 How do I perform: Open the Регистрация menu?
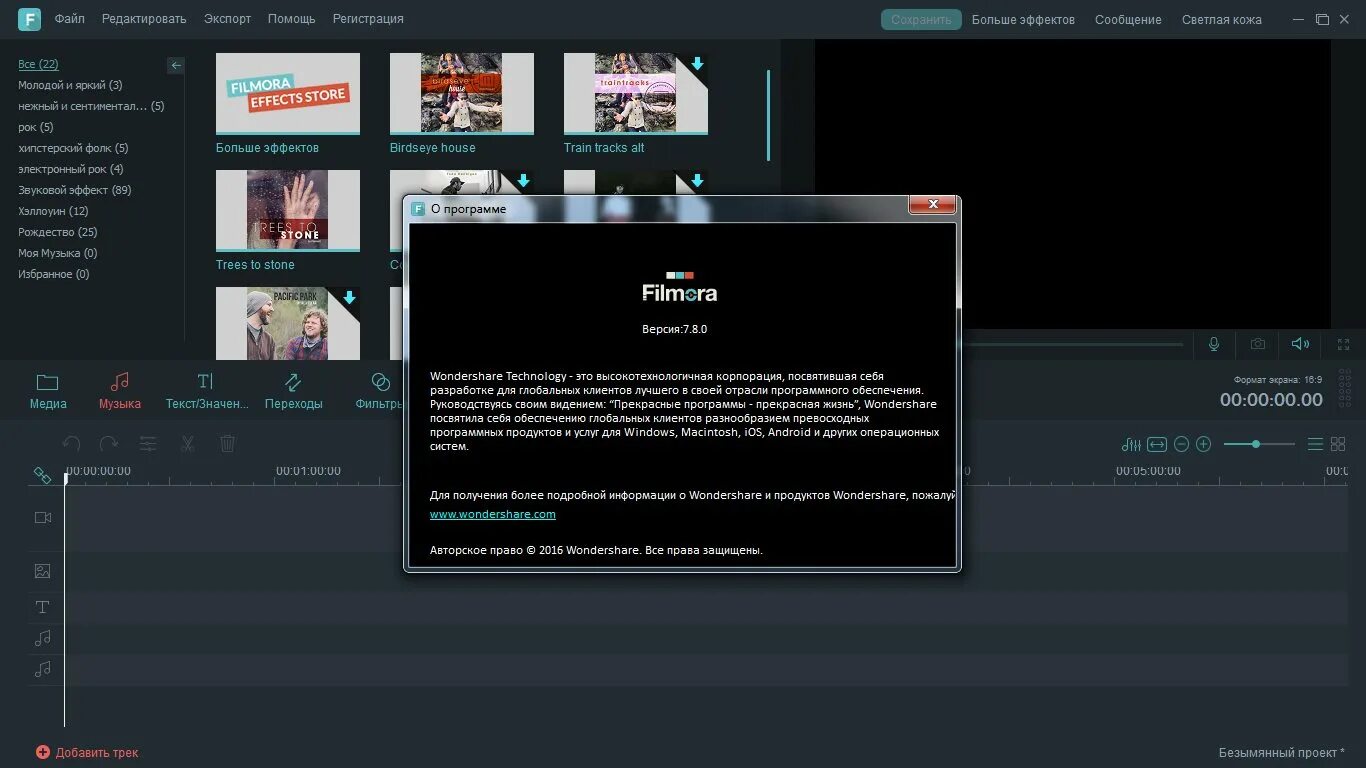(368, 19)
